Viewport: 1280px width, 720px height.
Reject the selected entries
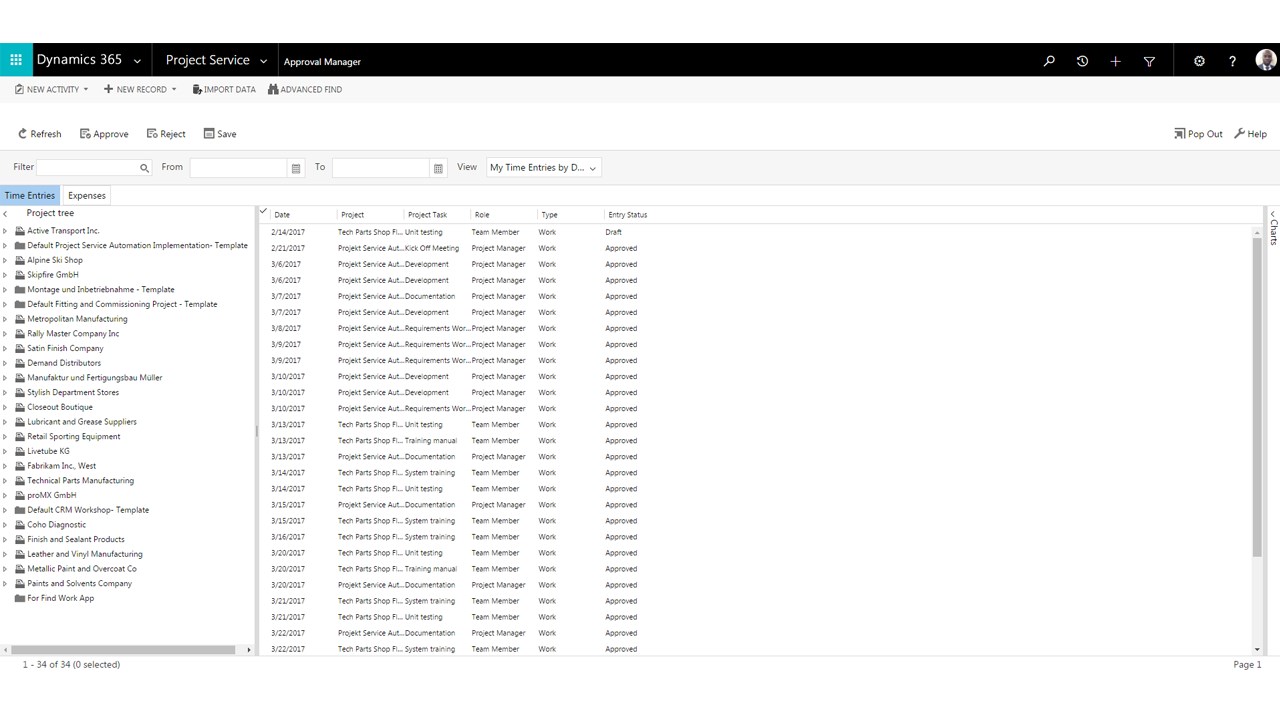point(166,134)
